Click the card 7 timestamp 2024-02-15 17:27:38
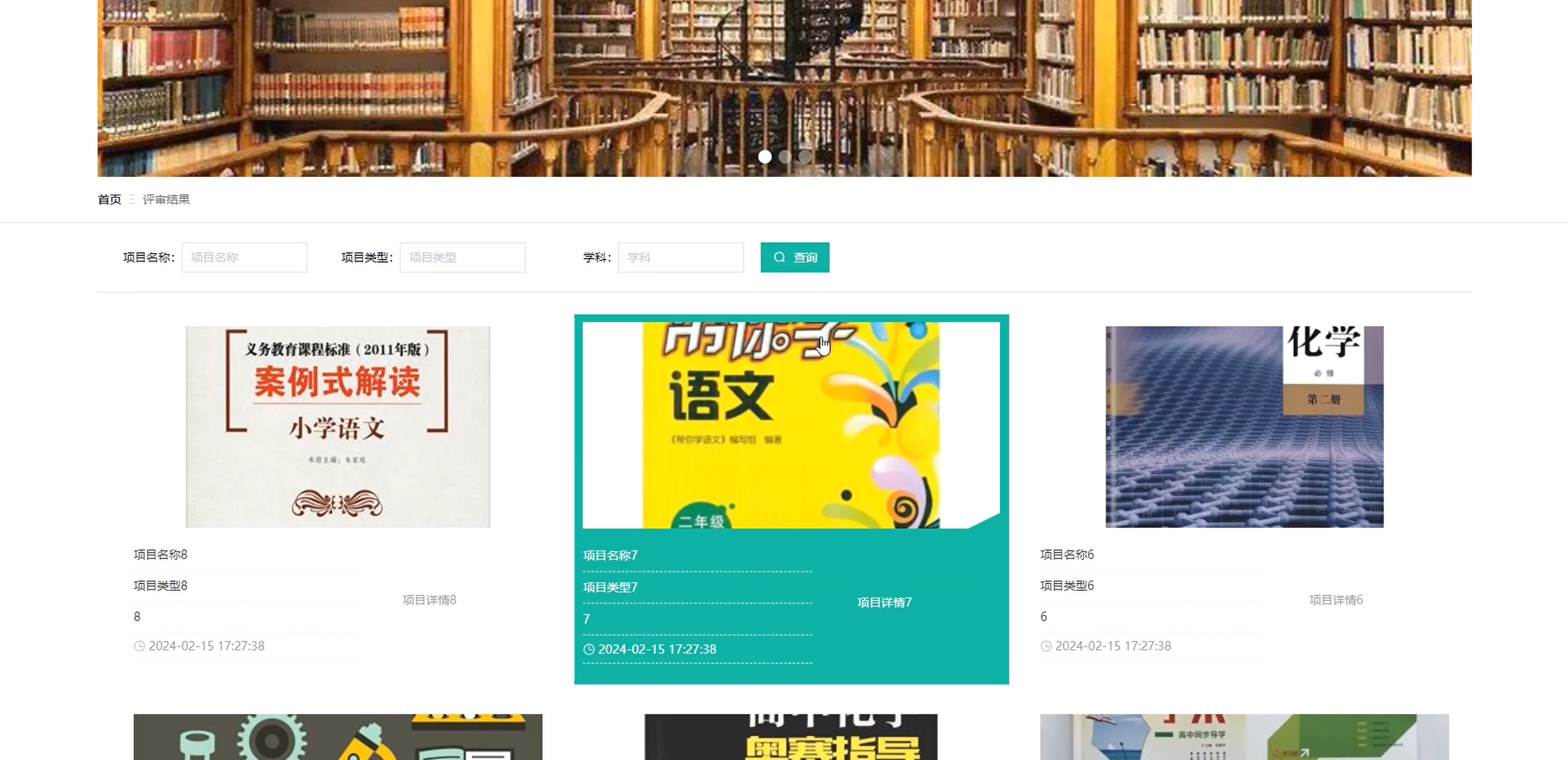Image resolution: width=1568 pixels, height=760 pixels. tap(658, 649)
